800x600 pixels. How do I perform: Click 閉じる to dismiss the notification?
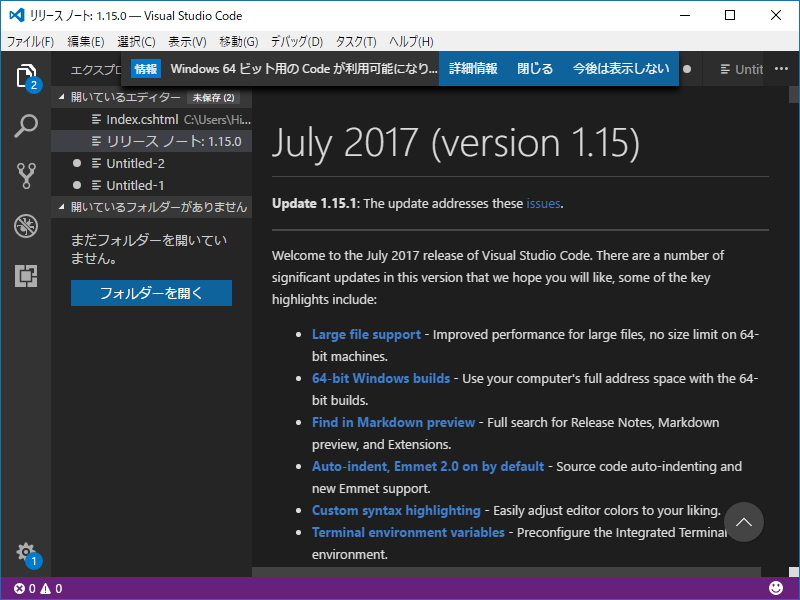535,68
